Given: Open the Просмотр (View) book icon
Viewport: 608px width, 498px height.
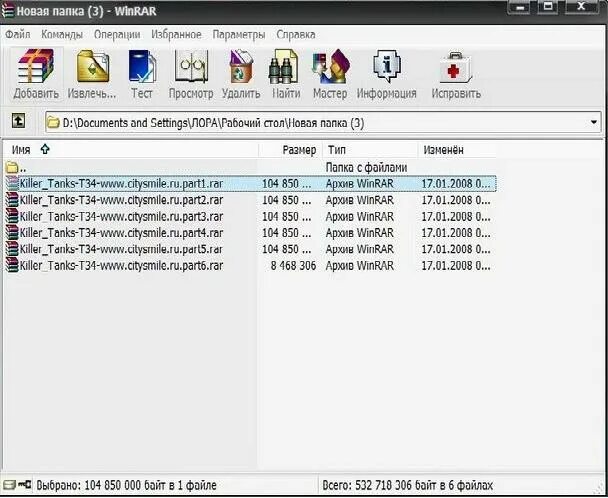Looking at the screenshot, I should 191,66.
